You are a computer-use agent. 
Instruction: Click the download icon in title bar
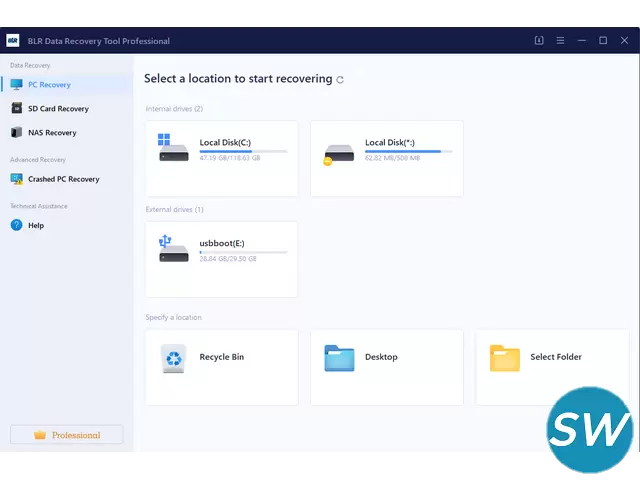tap(539, 41)
